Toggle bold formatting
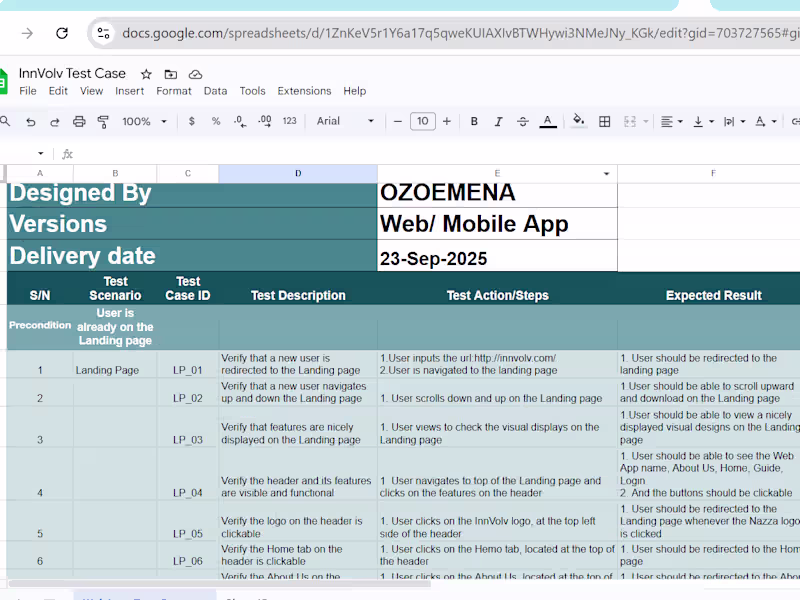The image size is (800, 600). pos(473,121)
